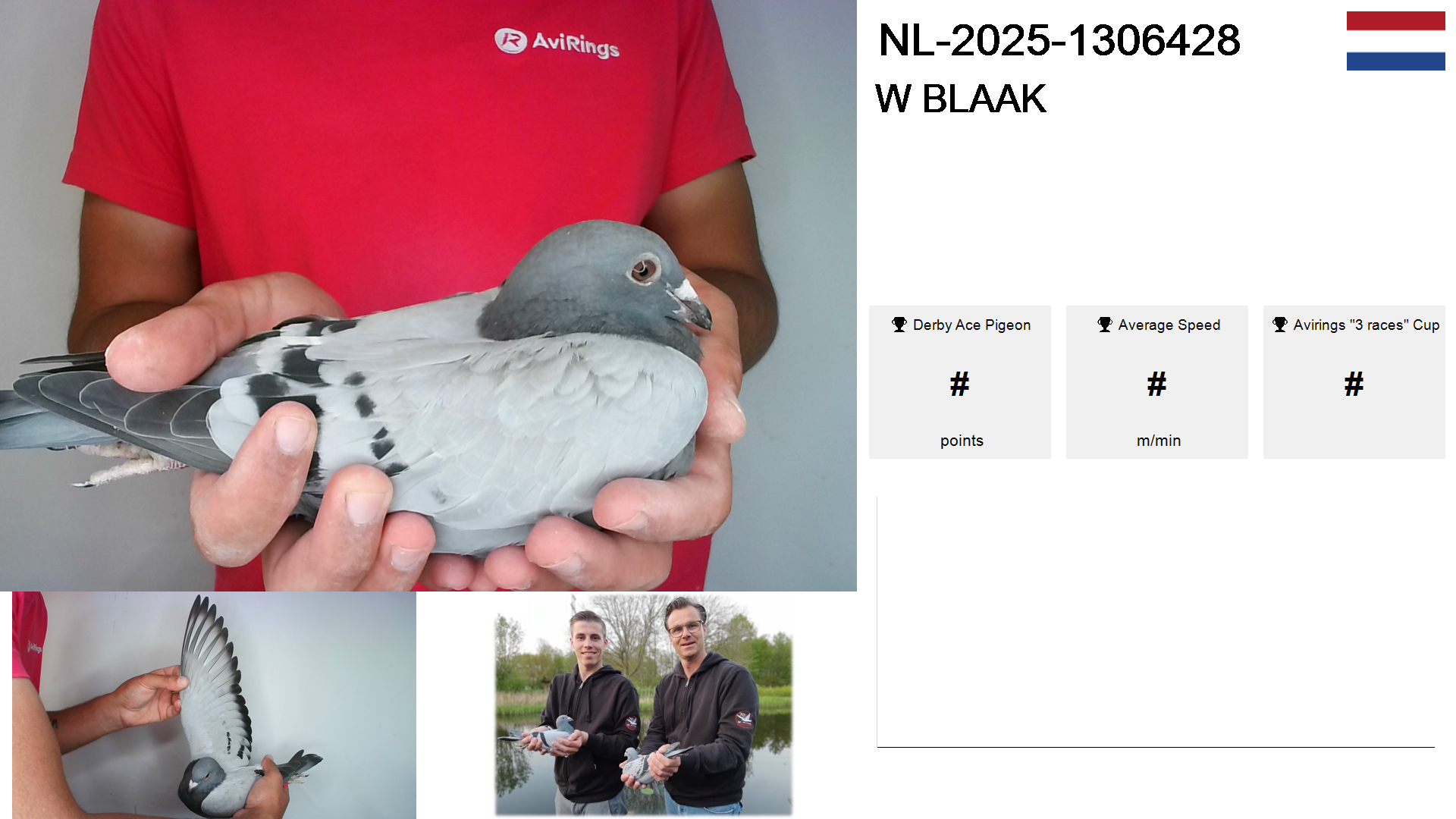This screenshot has height=819, width=1456.
Task: Click the pigeon's eye in main photo
Action: pos(645,268)
